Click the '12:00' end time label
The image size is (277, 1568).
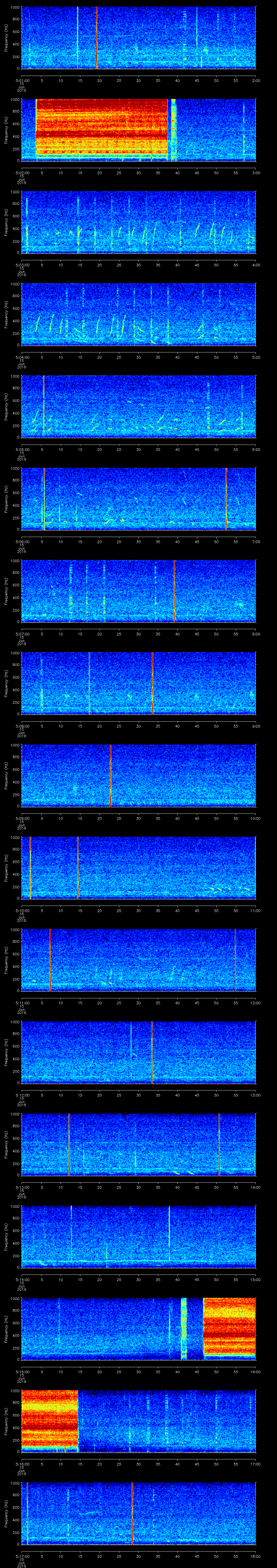coord(256,1003)
